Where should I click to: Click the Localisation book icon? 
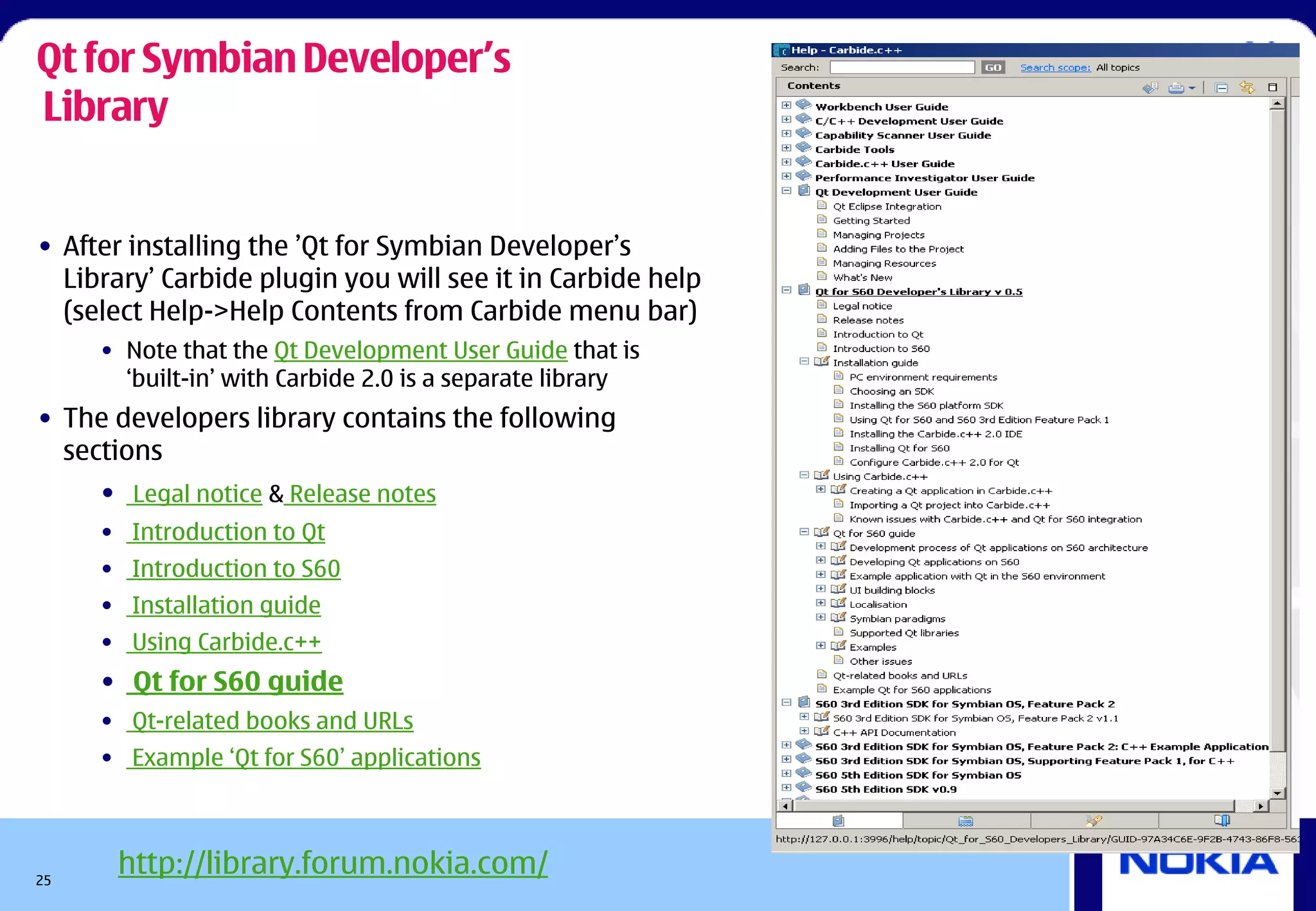tap(838, 603)
